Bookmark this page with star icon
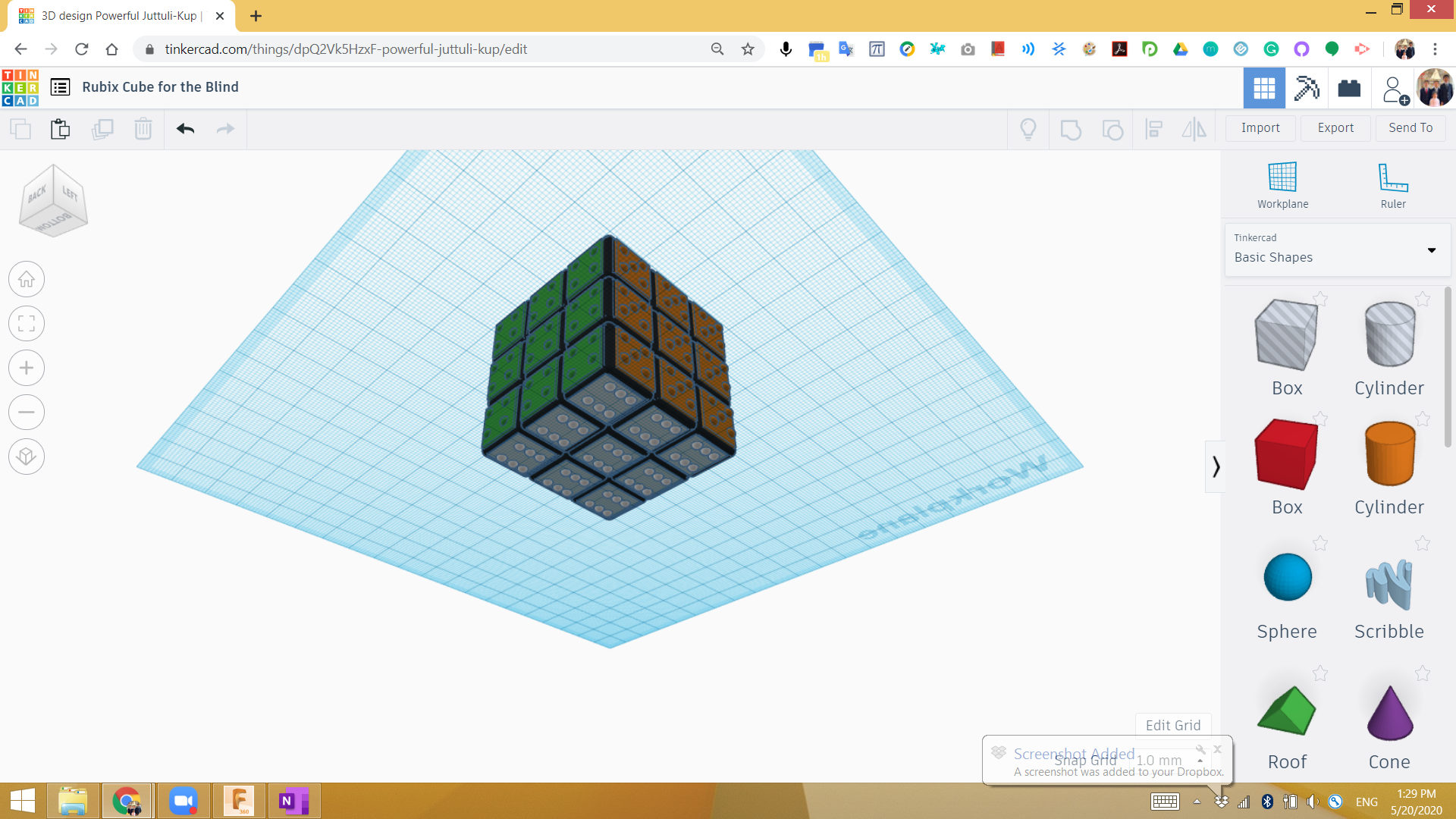 748,49
